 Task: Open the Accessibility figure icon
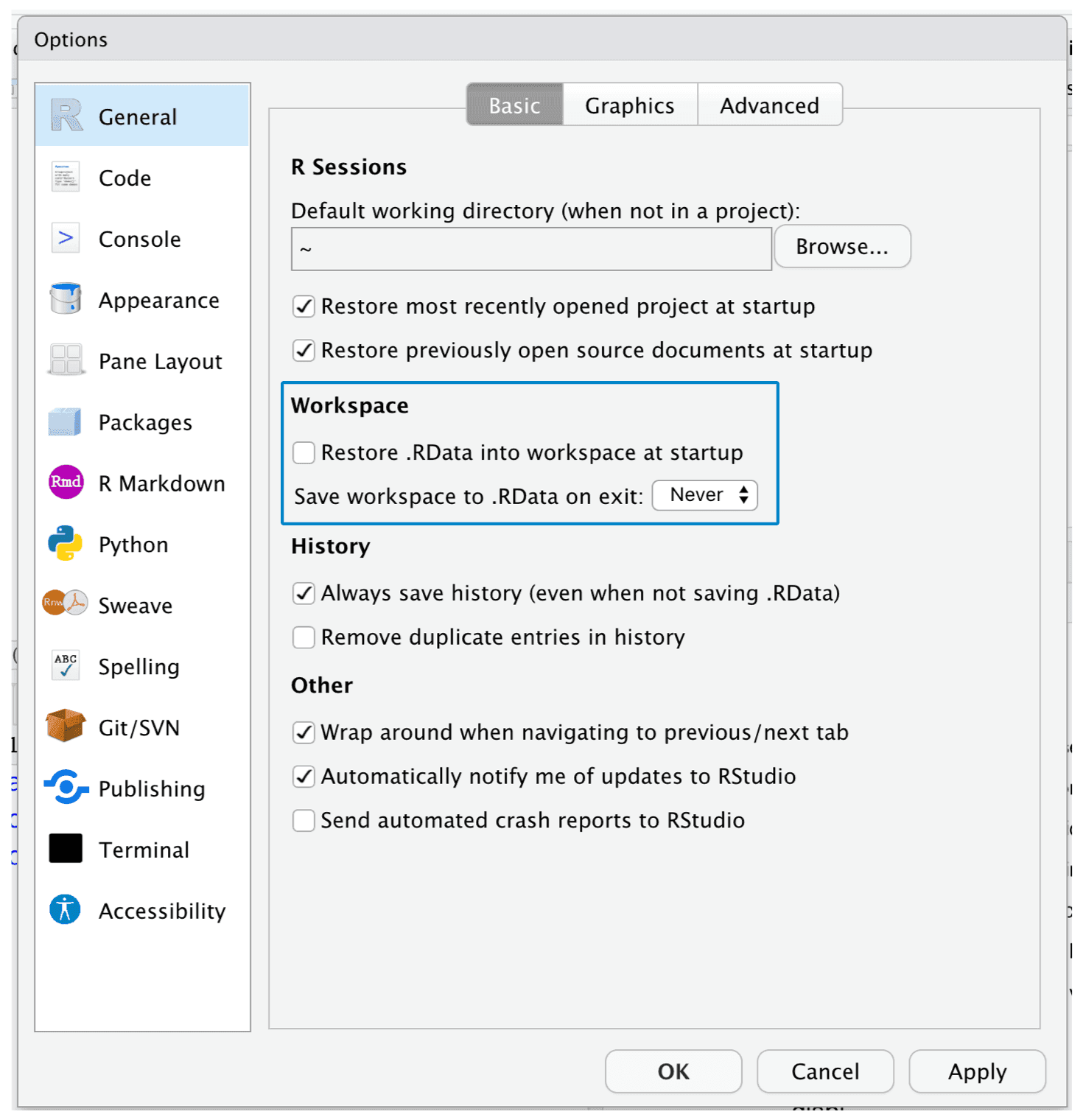(66, 910)
